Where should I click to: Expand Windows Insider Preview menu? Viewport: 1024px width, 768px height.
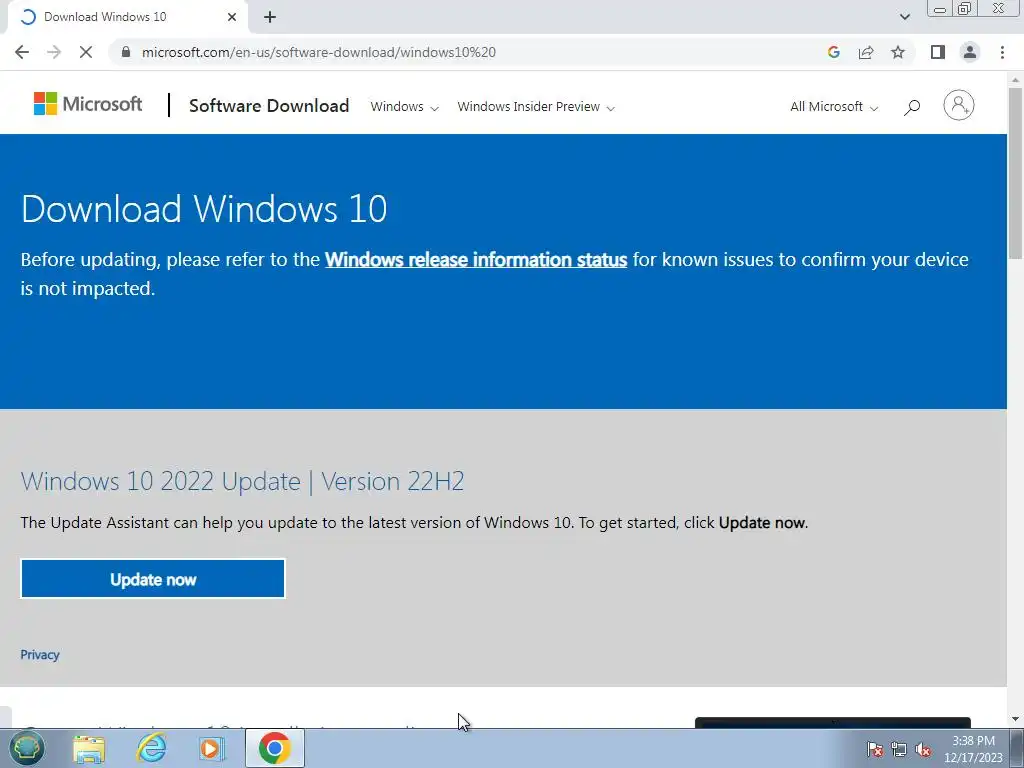(536, 106)
